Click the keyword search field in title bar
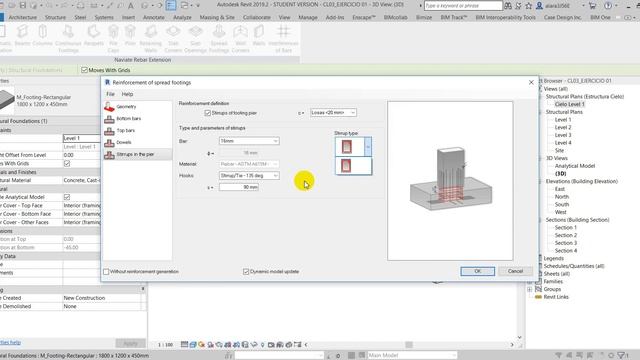The image size is (640, 360). pyautogui.click(x=463, y=6)
